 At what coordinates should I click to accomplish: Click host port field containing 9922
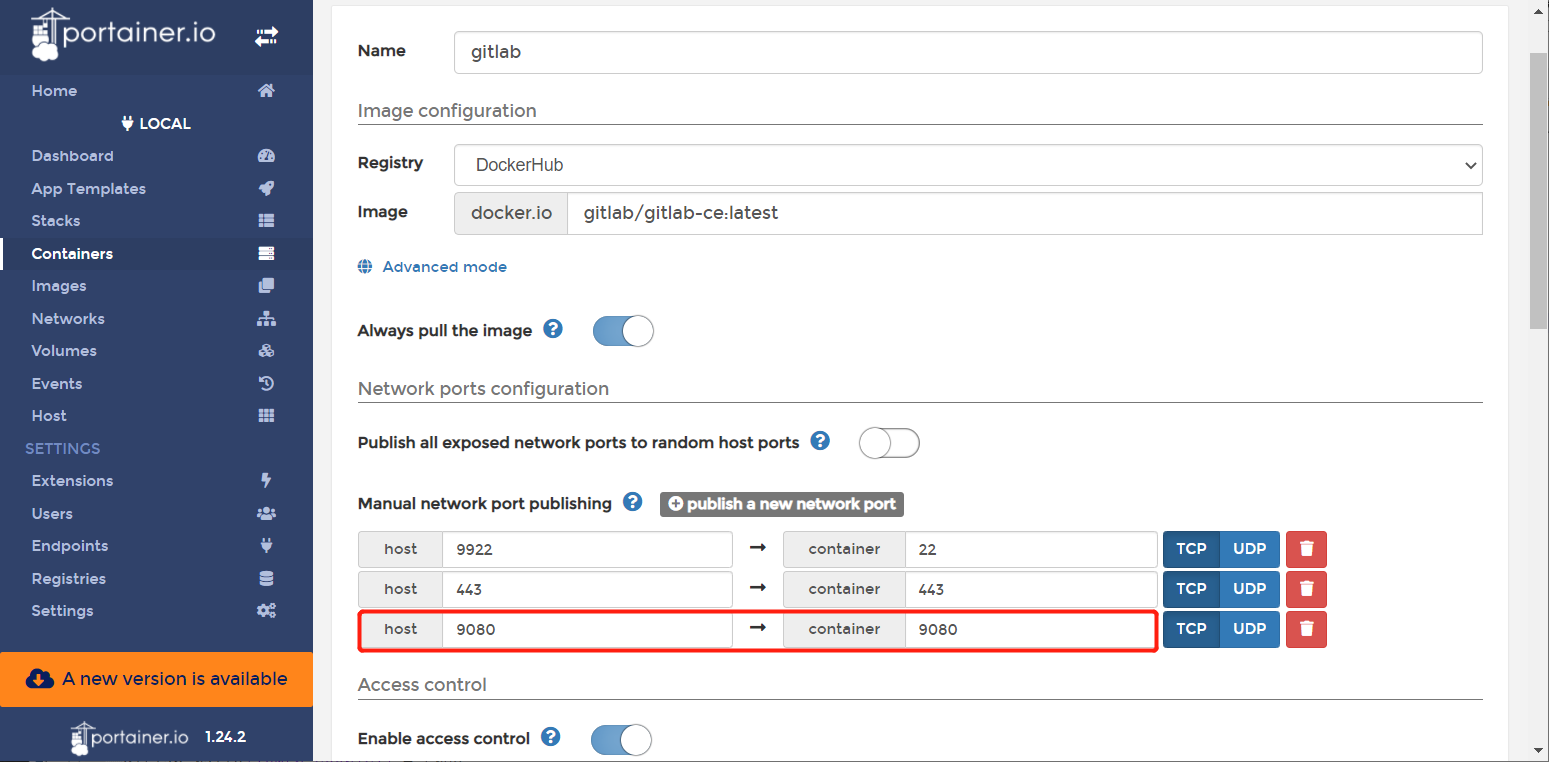tap(587, 549)
